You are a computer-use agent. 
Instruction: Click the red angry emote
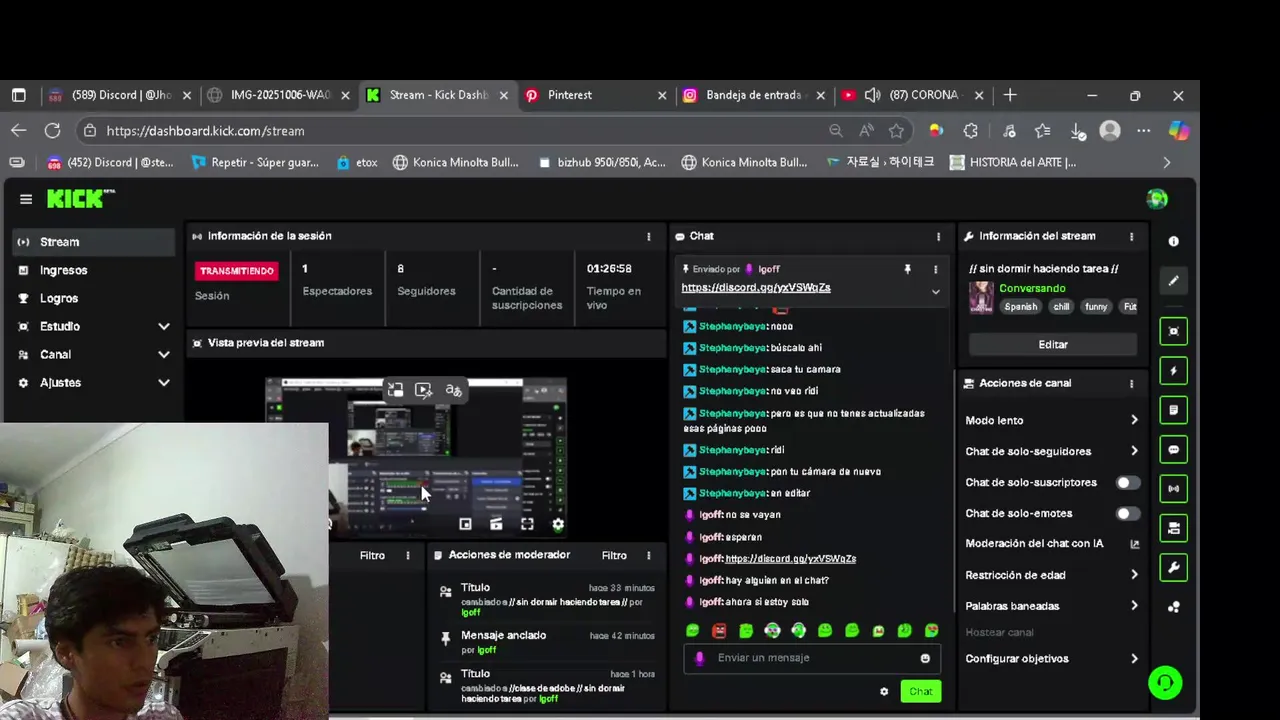coord(719,630)
